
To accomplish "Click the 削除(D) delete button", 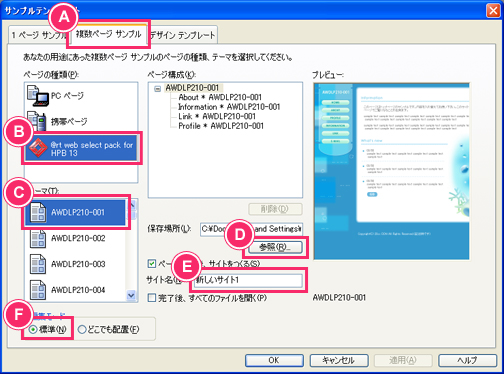I will coord(275,209).
